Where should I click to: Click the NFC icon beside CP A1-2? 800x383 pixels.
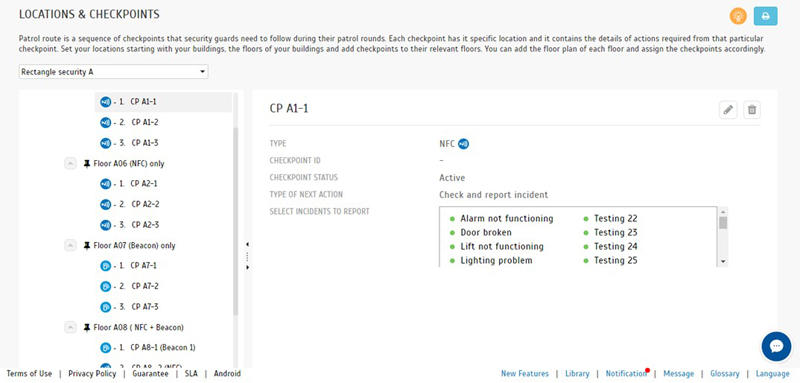coord(105,122)
